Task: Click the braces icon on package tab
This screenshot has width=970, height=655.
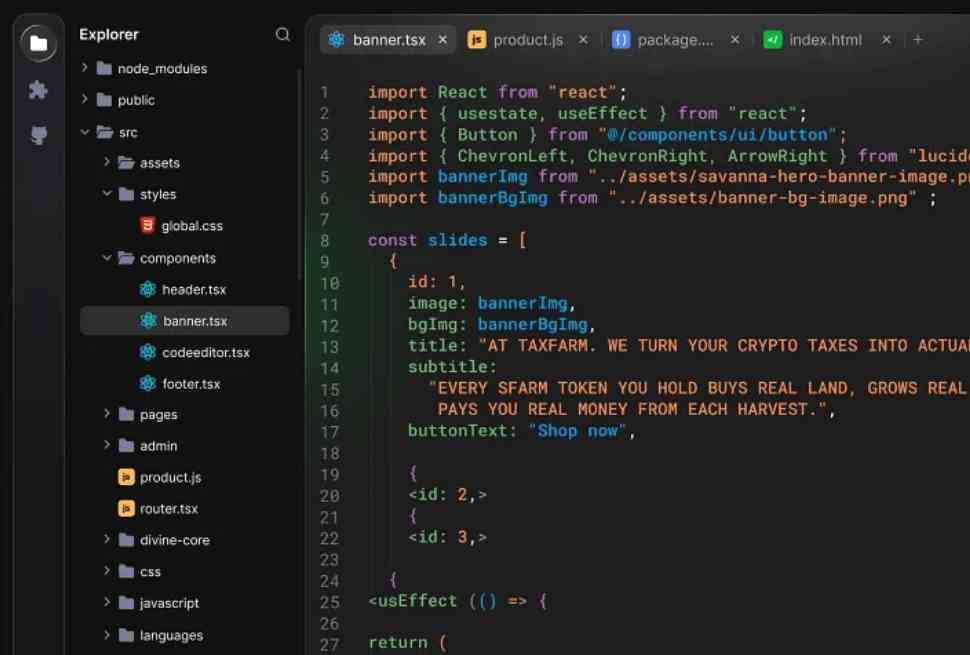Action: [x=620, y=40]
